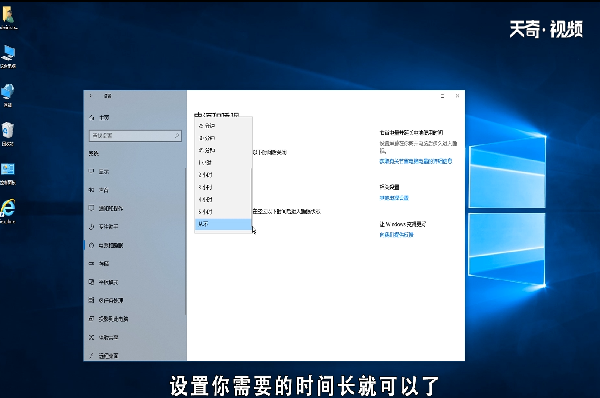Open Tablet mode (平板模式) settings

point(134,282)
